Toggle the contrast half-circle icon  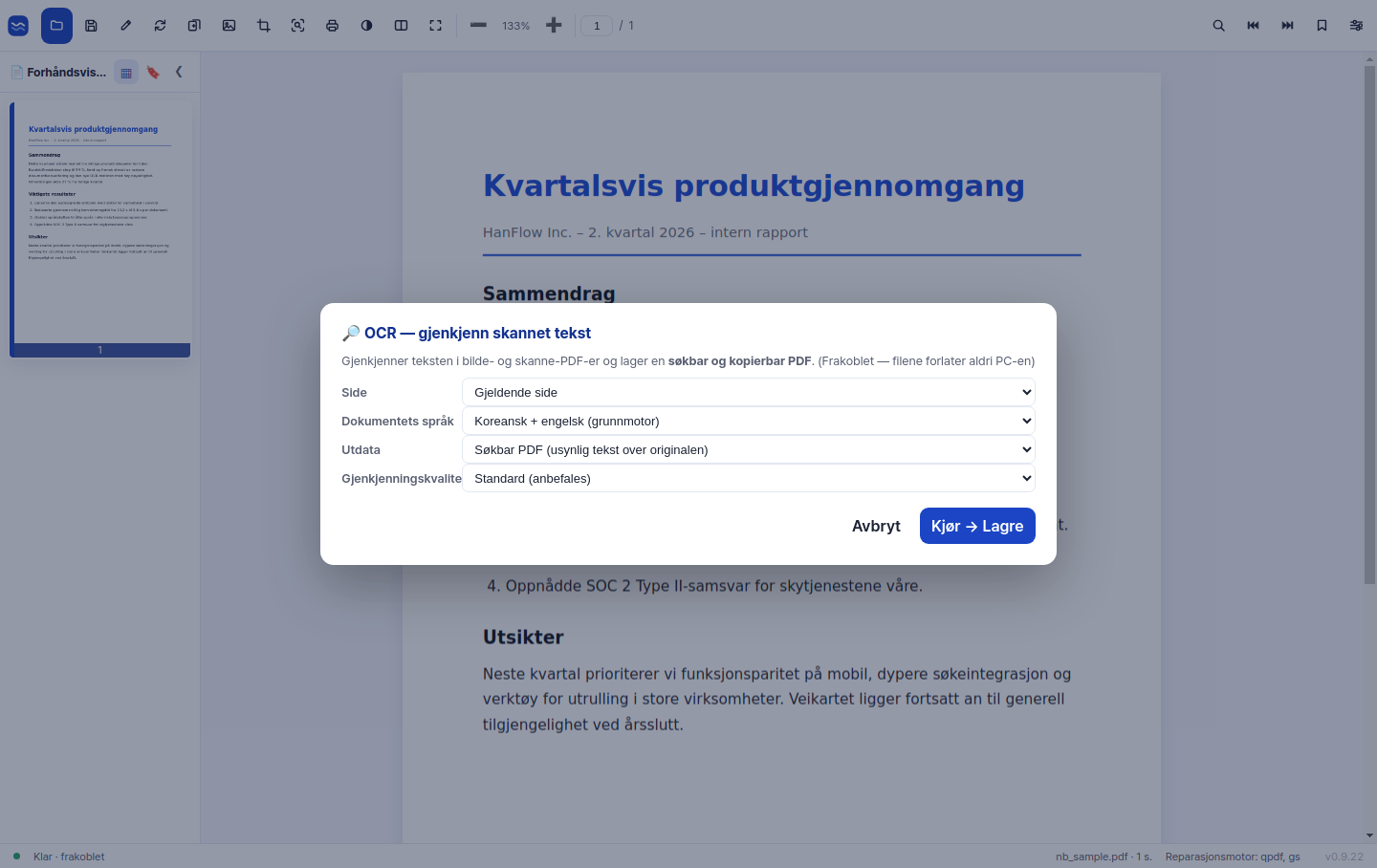click(366, 26)
